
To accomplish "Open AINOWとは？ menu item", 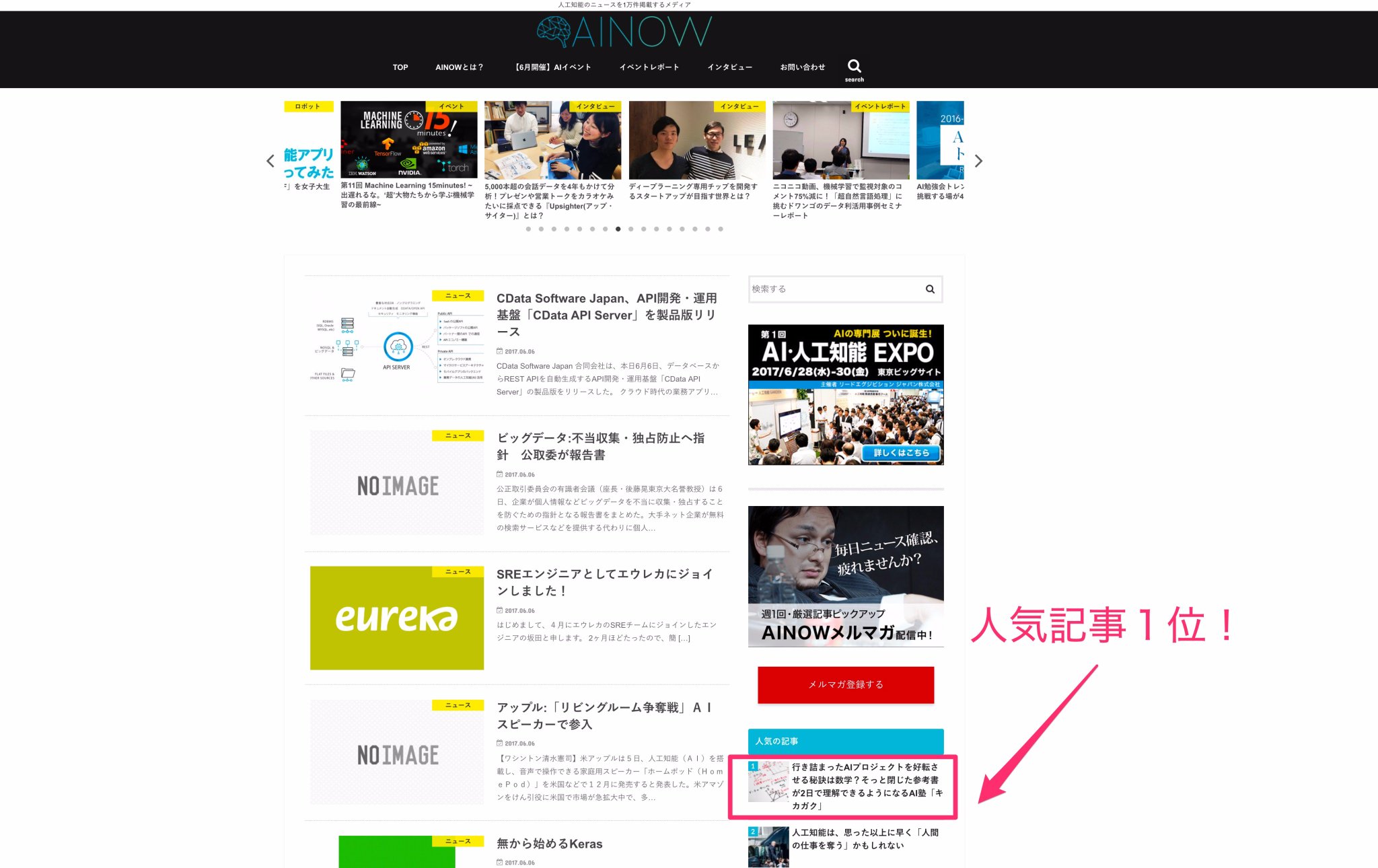I will pyautogui.click(x=459, y=67).
